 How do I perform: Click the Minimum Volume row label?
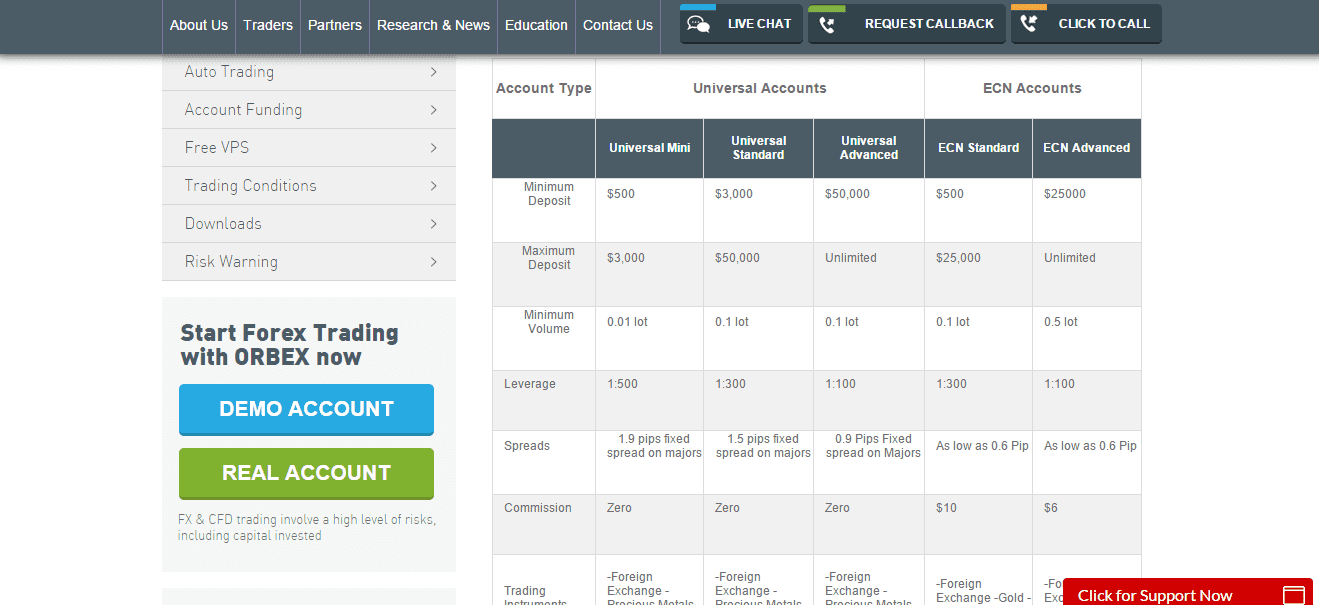pyautogui.click(x=549, y=322)
